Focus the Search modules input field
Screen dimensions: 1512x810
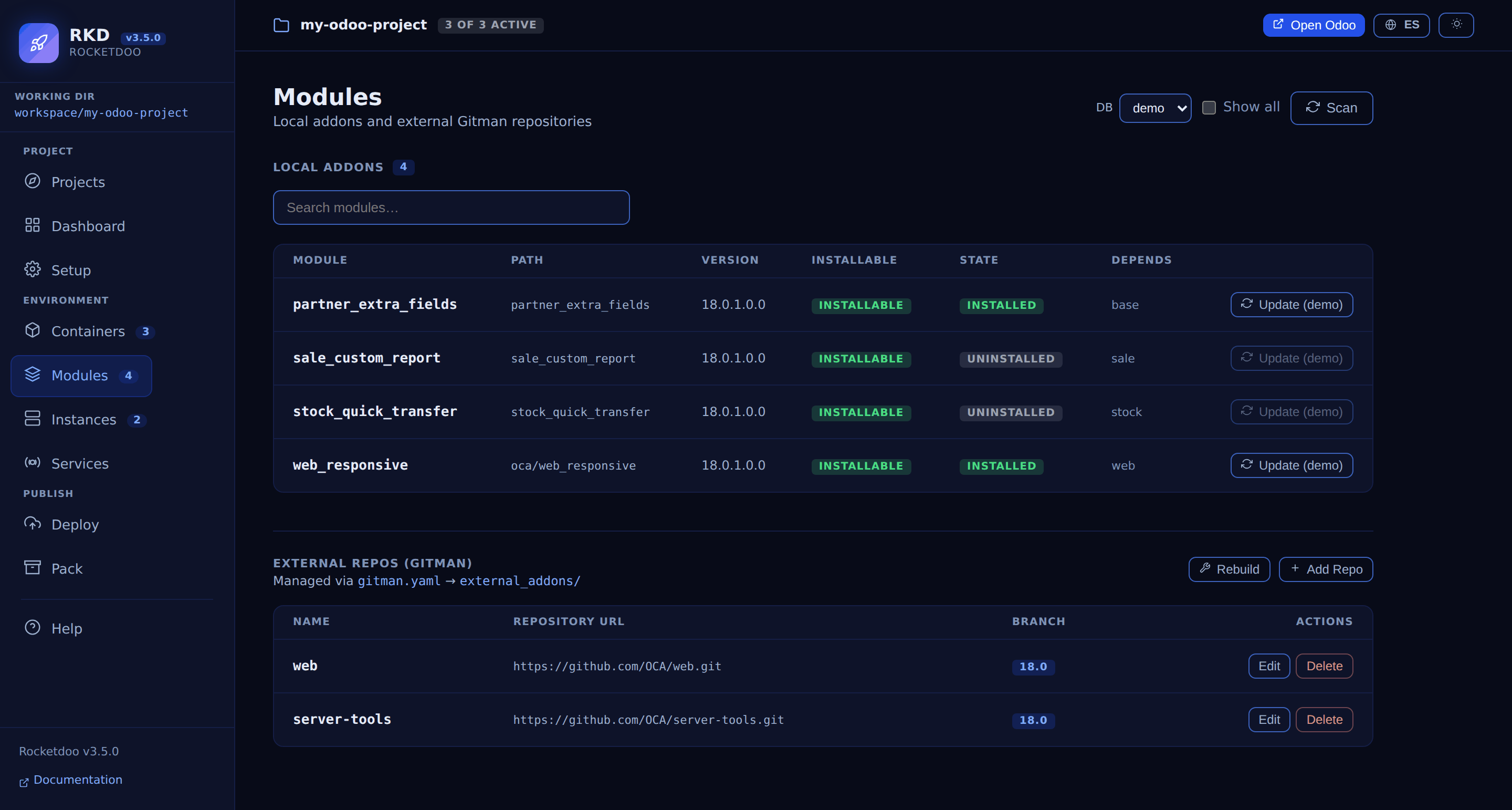coord(451,207)
